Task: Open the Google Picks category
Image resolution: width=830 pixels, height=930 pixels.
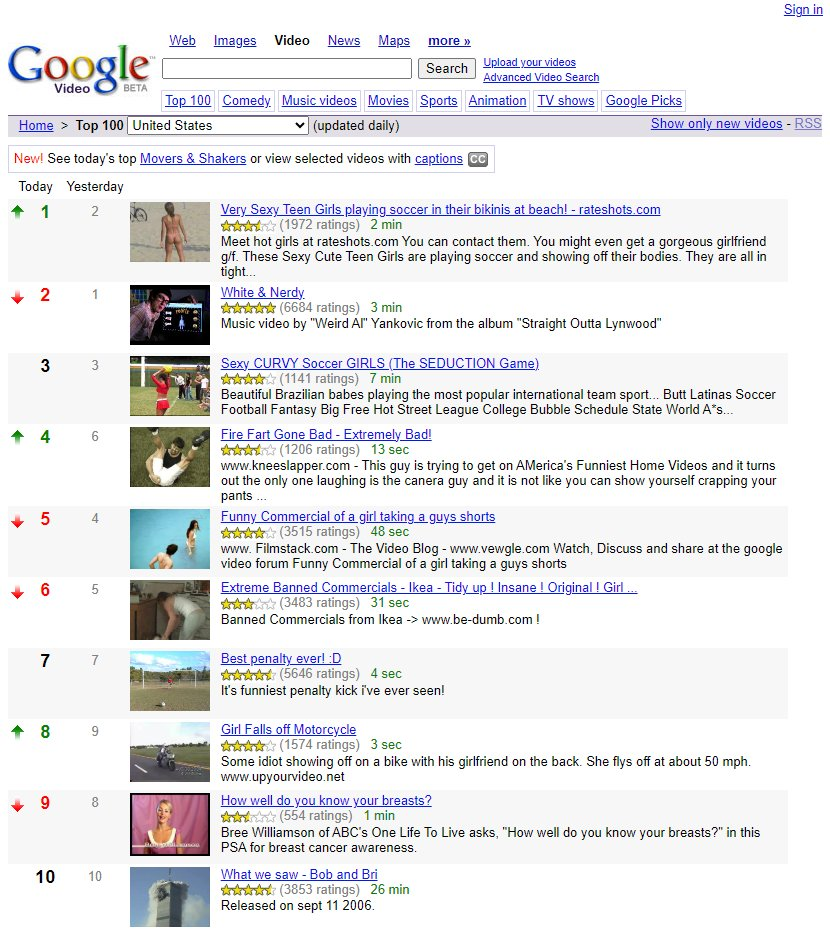Action: point(644,100)
